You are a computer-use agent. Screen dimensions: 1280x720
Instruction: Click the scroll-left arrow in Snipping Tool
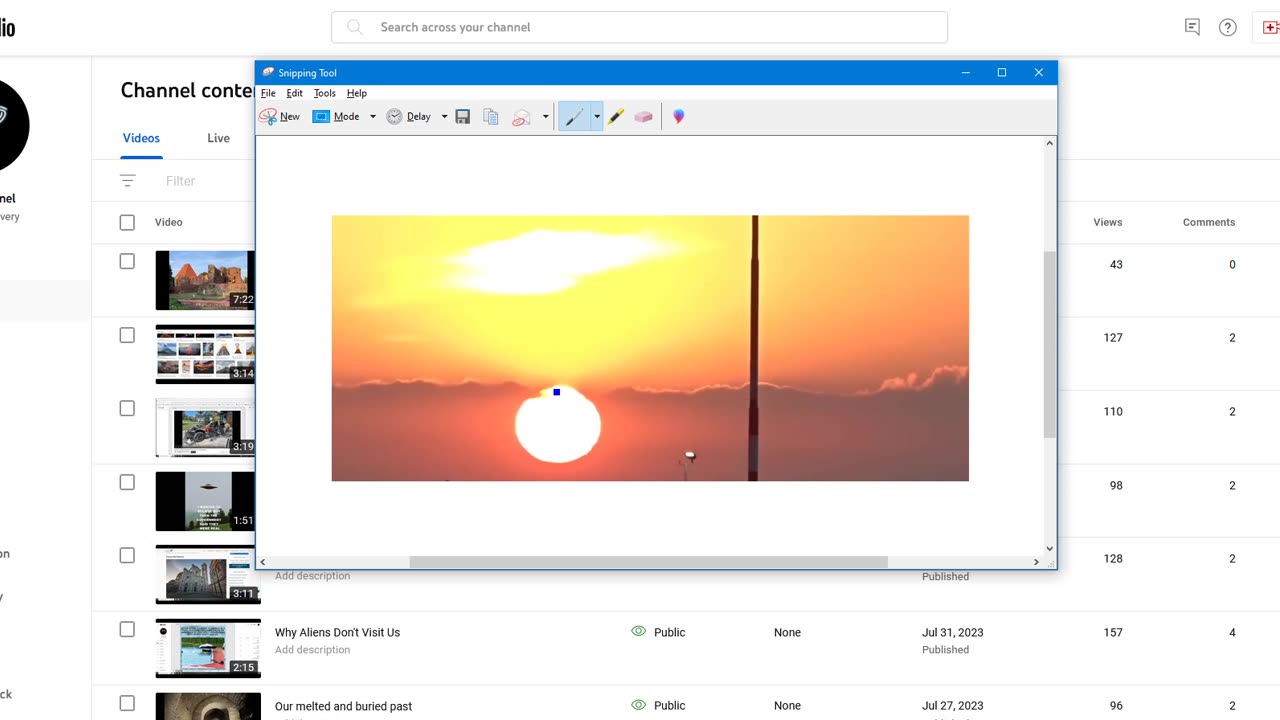point(263,562)
